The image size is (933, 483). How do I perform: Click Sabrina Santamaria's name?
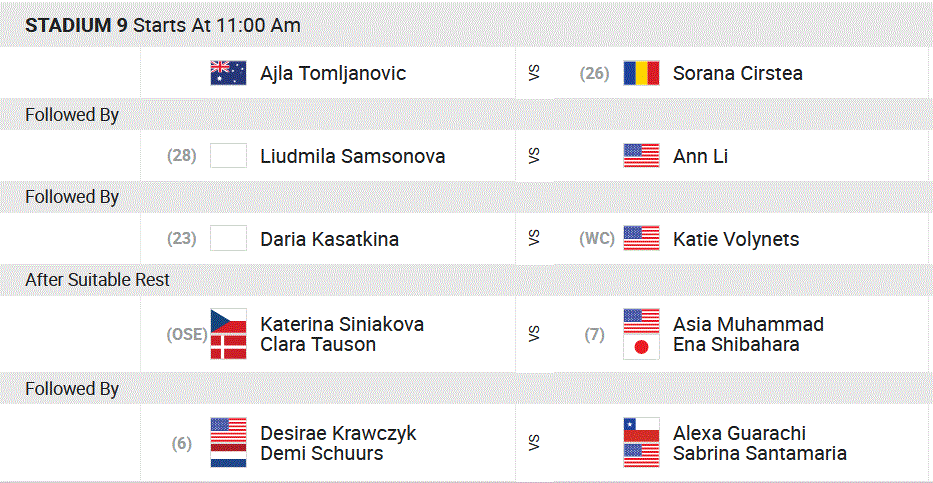[x=759, y=454]
